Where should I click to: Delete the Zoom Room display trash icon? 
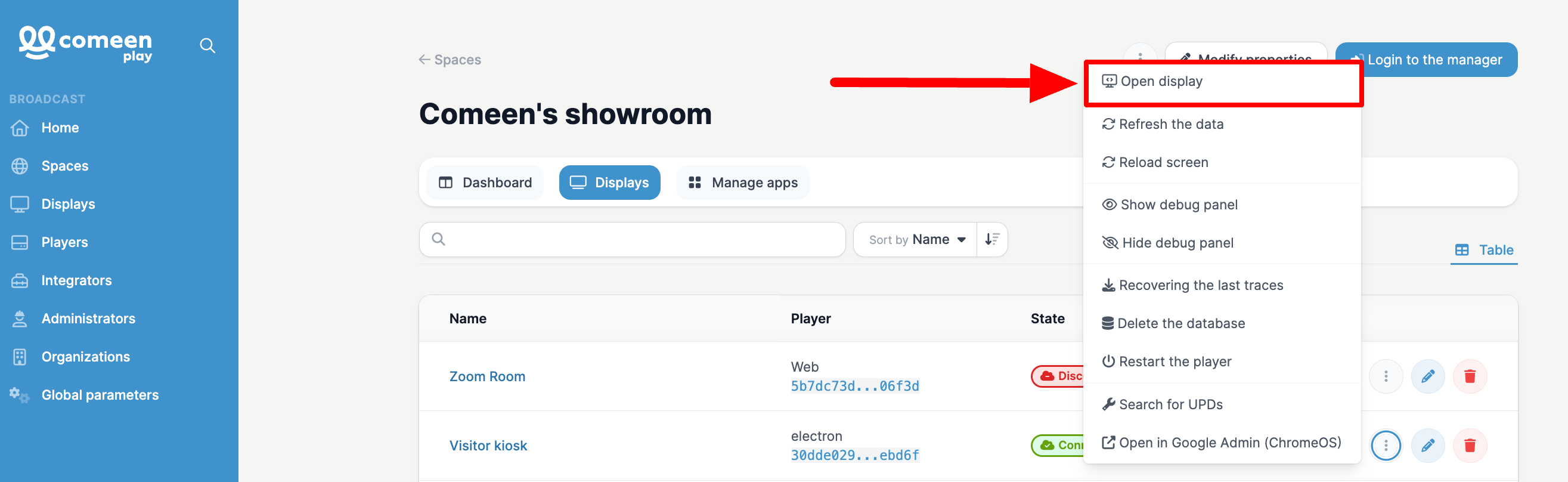(1470, 376)
